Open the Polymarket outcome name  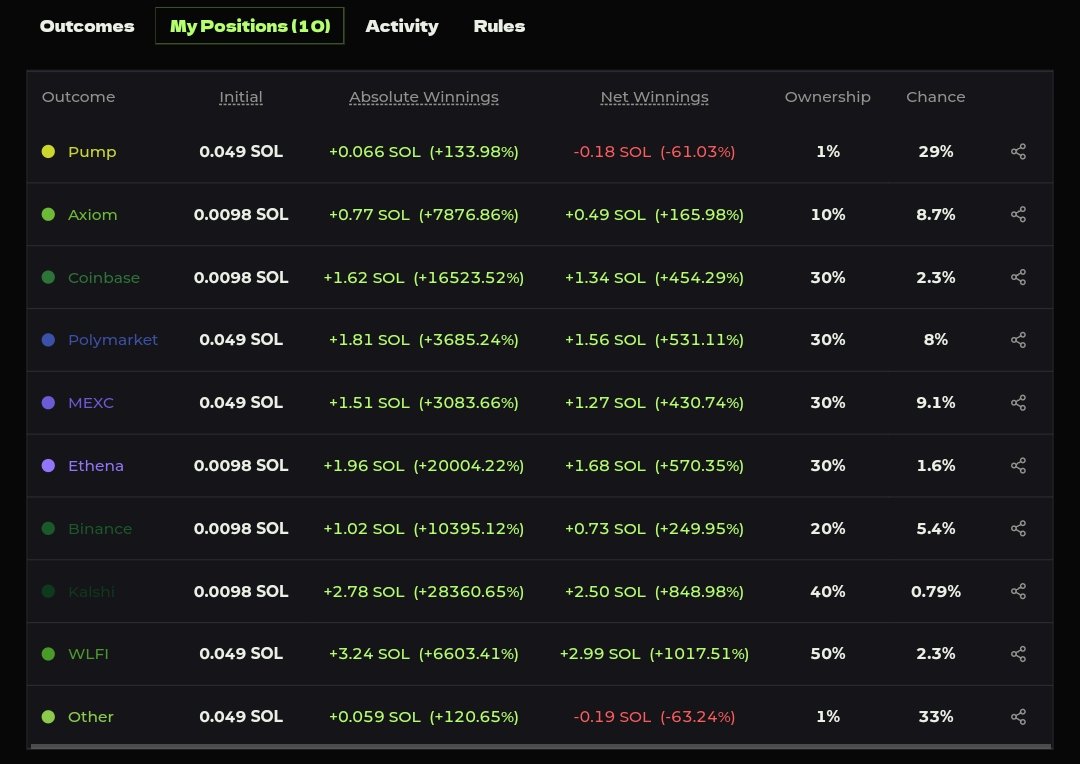(x=113, y=340)
